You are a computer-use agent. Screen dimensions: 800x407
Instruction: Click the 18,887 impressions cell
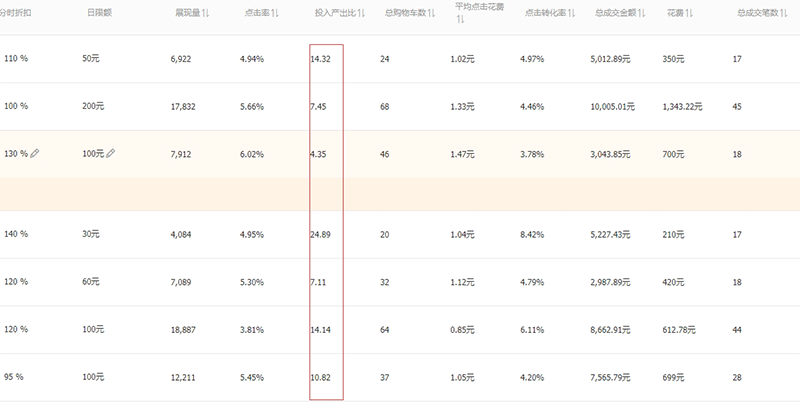(187, 329)
